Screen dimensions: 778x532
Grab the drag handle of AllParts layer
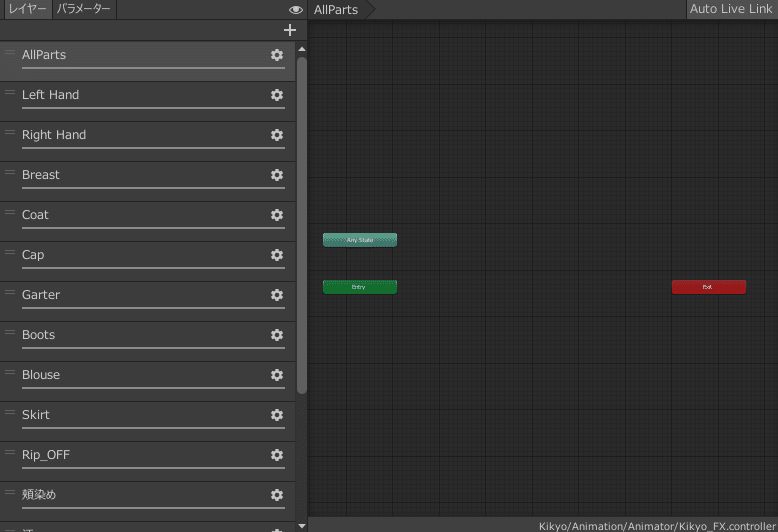coord(10,53)
